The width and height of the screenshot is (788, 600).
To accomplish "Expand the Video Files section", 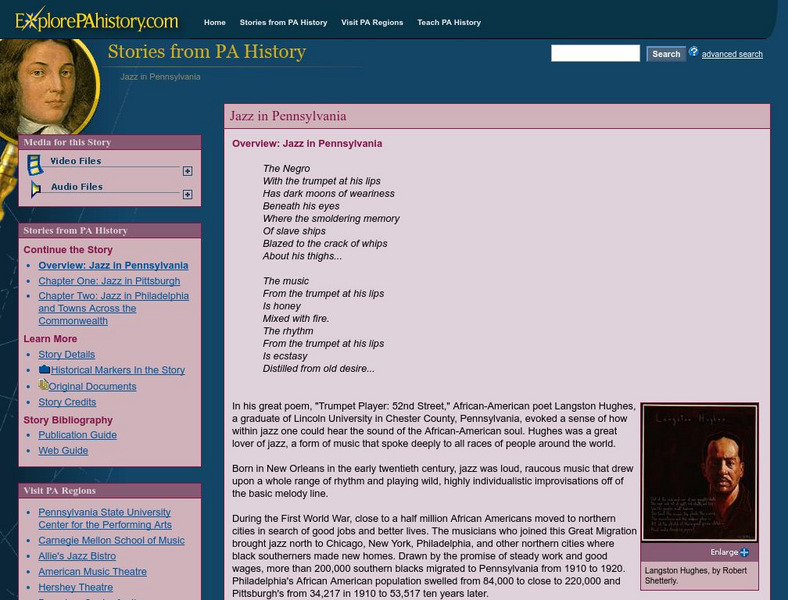I will tap(187, 171).
